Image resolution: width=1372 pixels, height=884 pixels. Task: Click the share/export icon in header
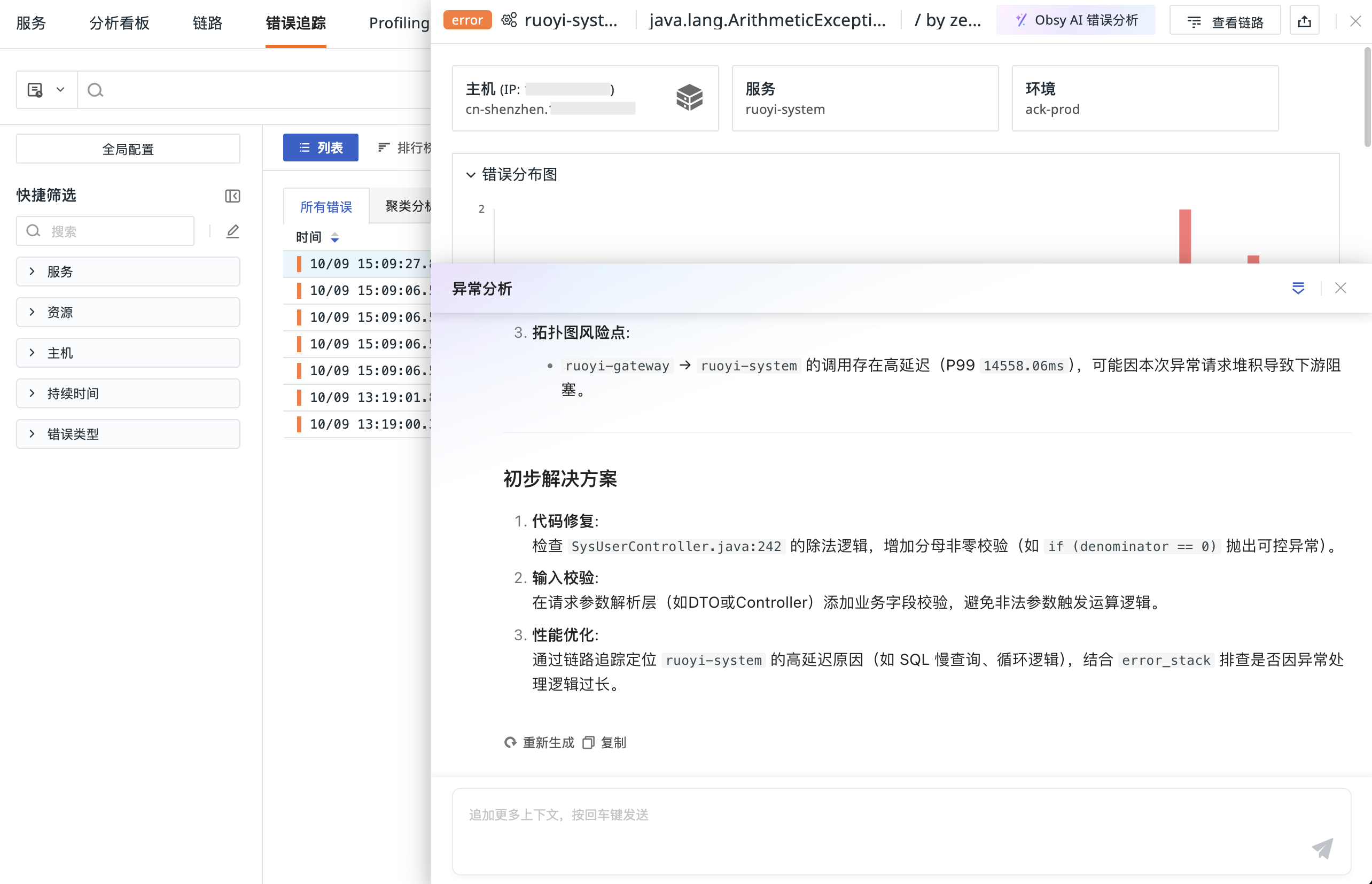[1304, 22]
